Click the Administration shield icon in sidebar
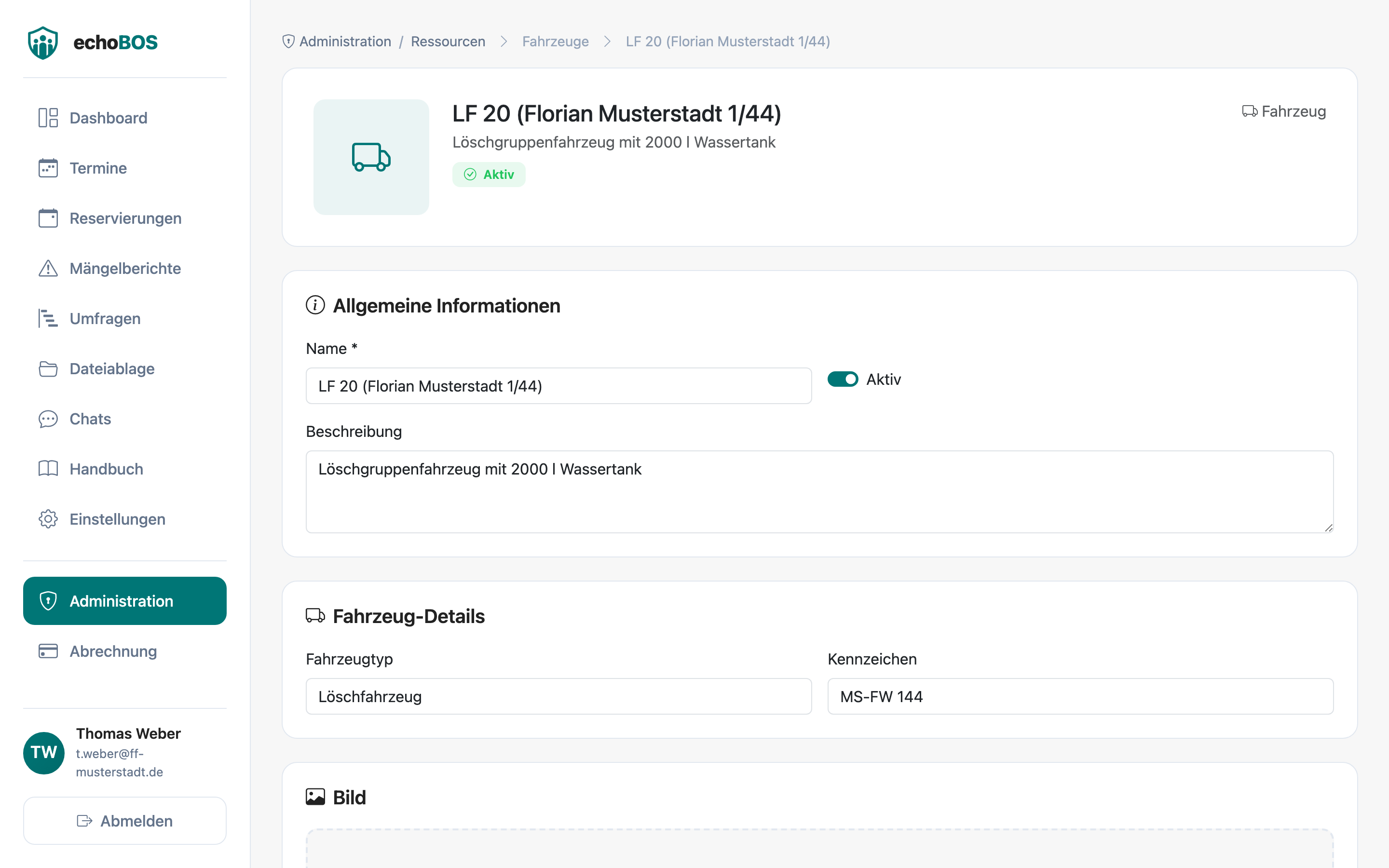1389x868 pixels. tap(48, 601)
